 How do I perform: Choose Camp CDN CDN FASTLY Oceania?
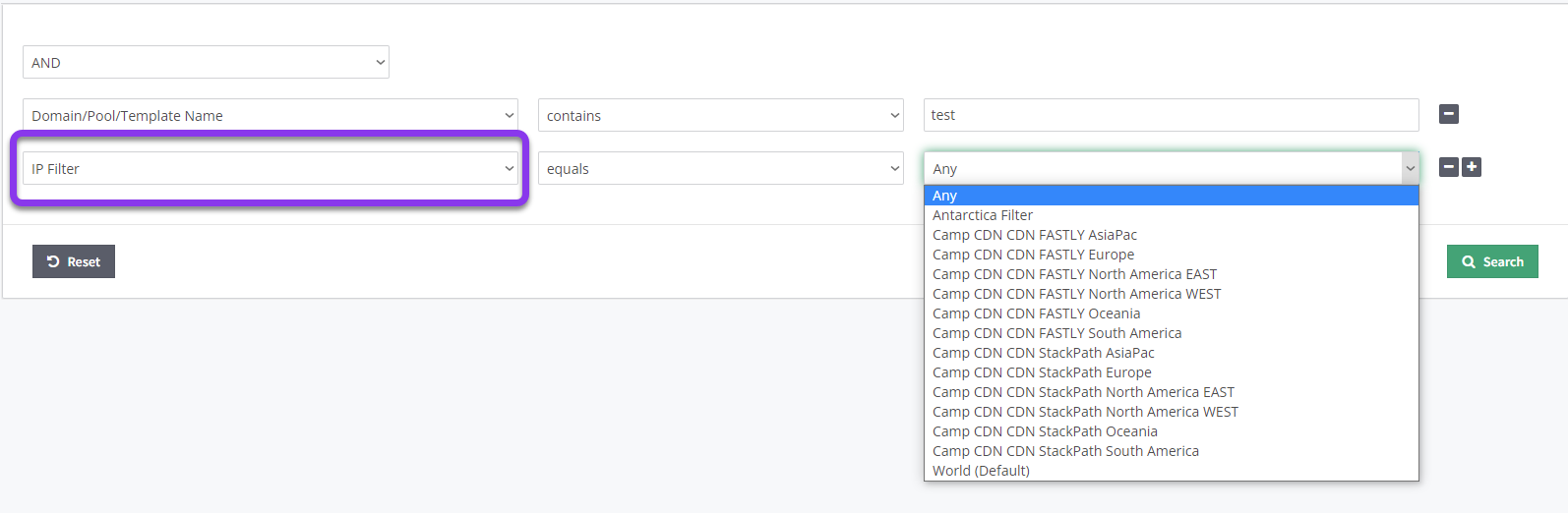[x=1171, y=313]
